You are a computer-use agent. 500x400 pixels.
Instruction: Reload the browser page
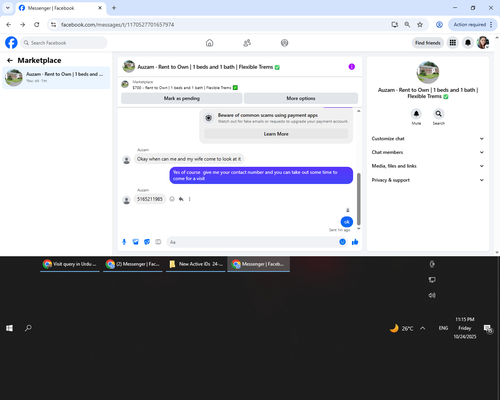pos(37,25)
